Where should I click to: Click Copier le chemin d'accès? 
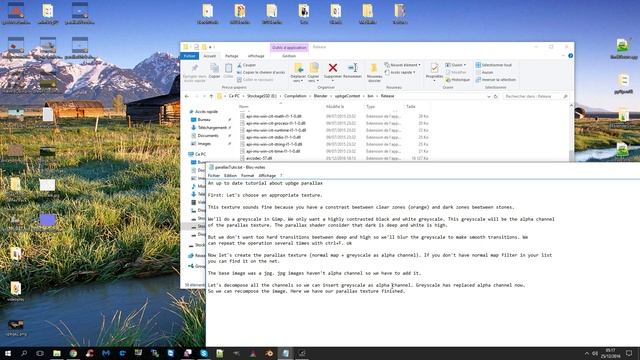(x=261, y=72)
